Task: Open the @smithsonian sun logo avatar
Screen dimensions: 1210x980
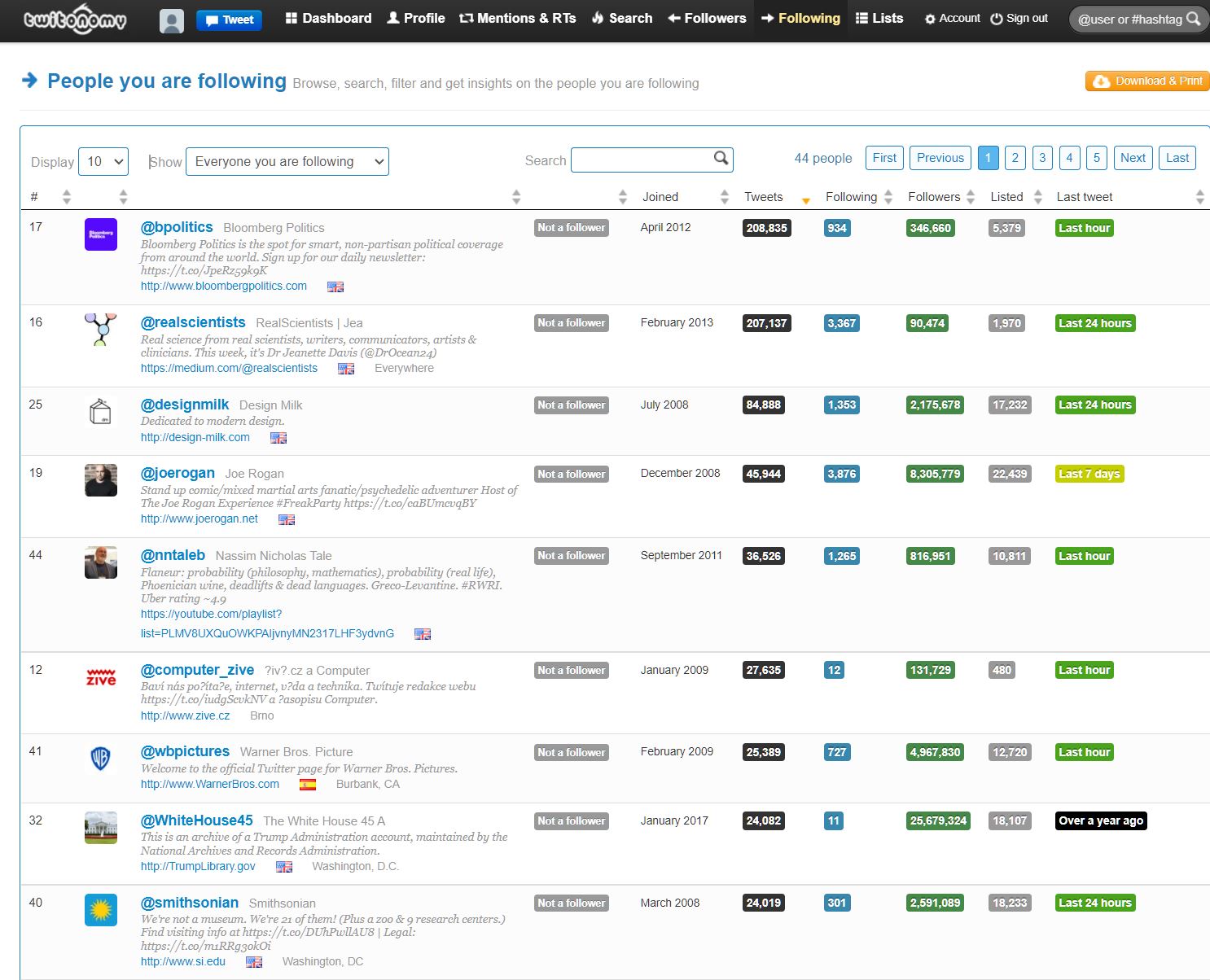Action: point(101,910)
